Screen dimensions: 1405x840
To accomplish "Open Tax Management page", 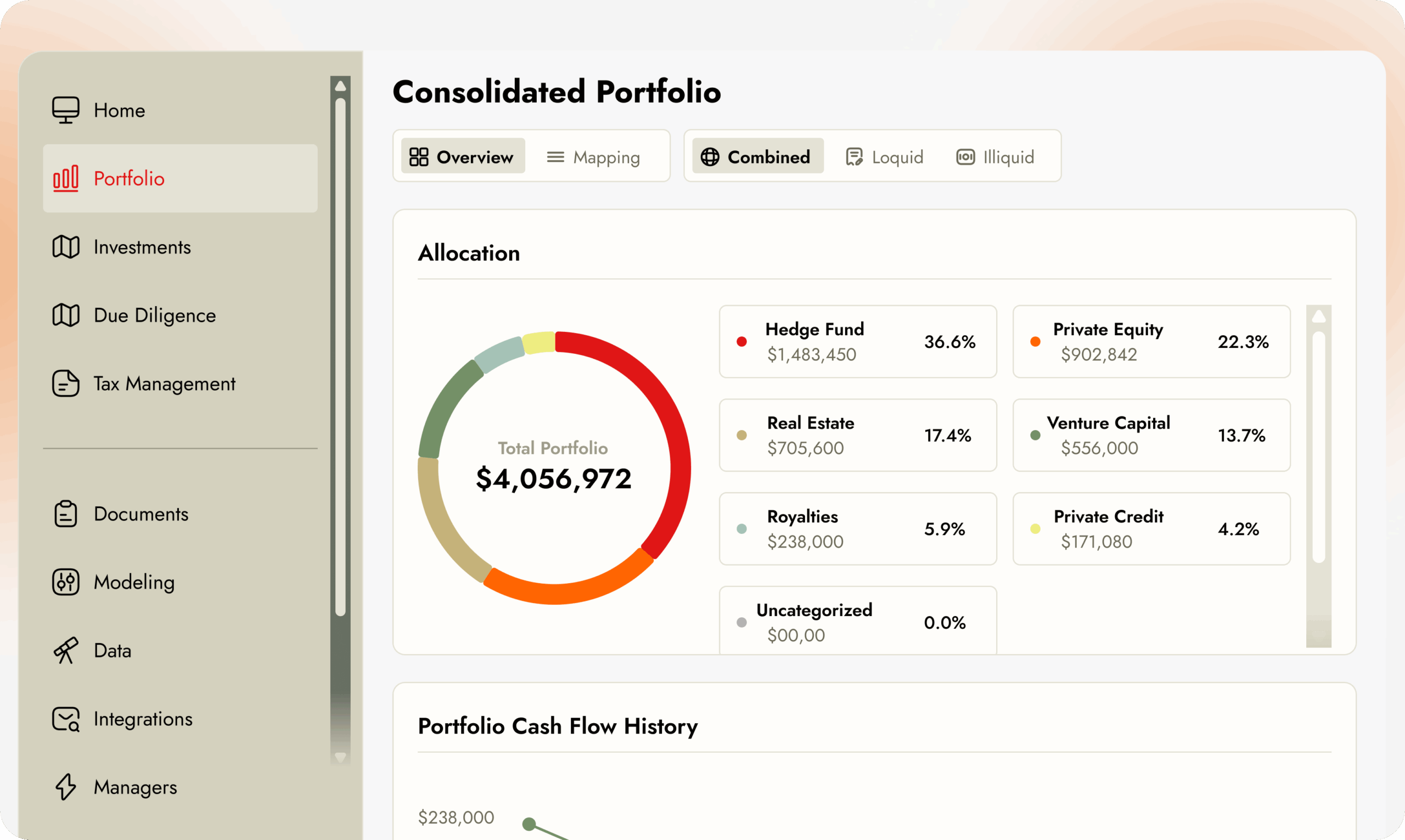I will 180,383.
